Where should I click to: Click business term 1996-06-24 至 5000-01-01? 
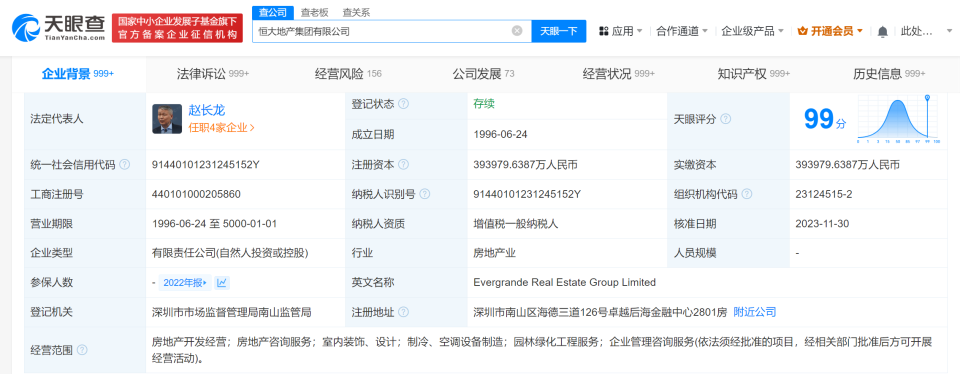coord(215,223)
